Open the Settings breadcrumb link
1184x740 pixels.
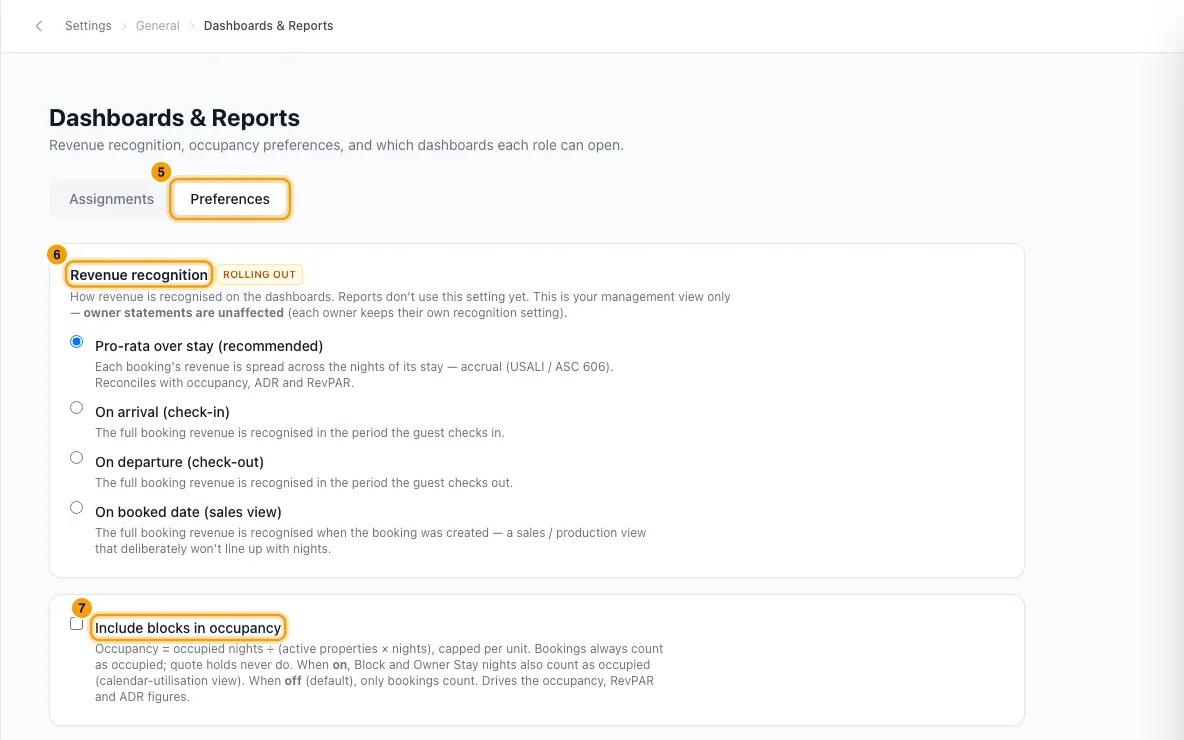[x=88, y=26]
